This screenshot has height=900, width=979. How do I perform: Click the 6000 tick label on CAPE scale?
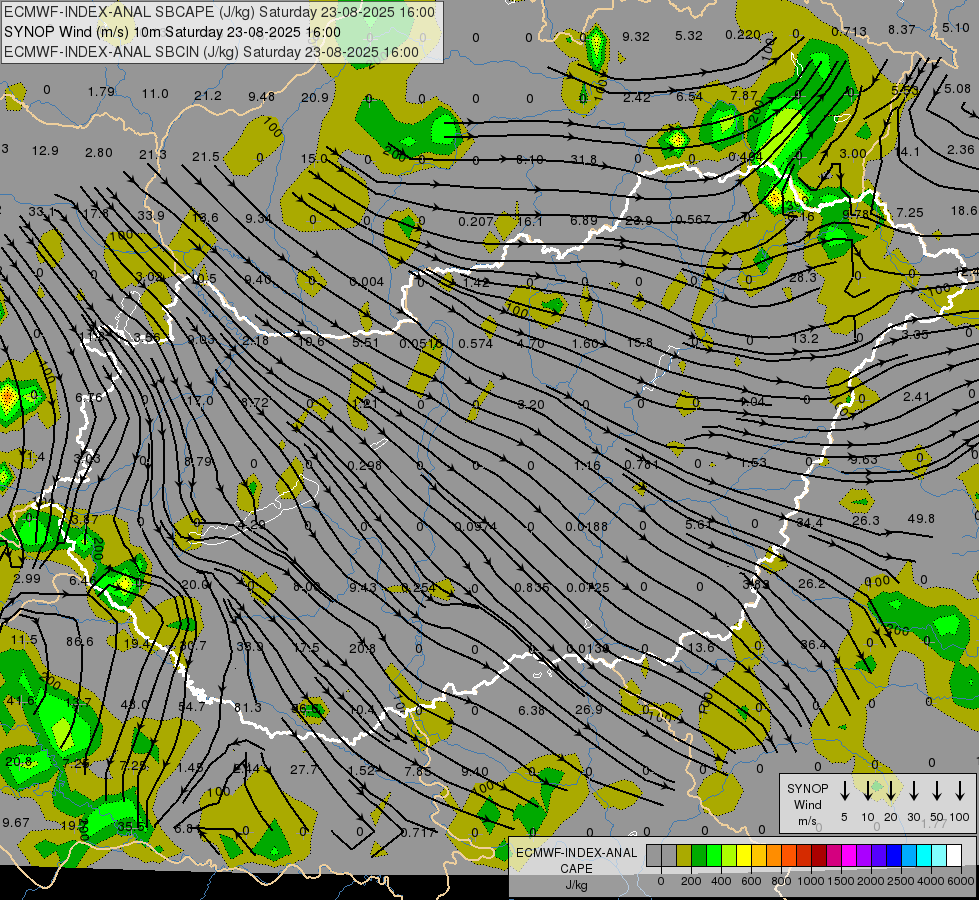pos(961,881)
